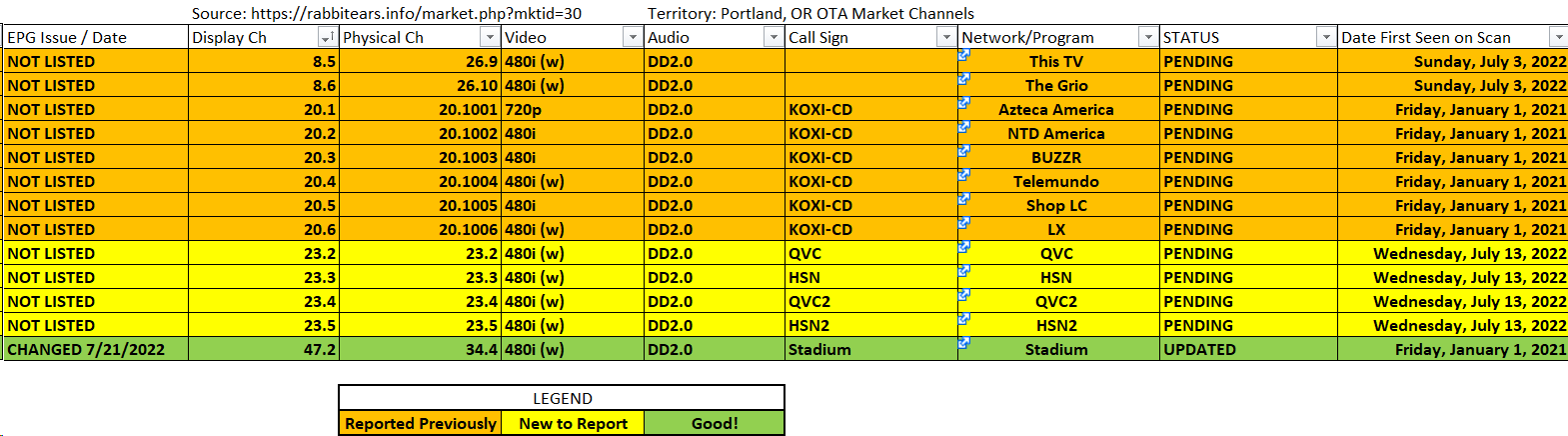
Task: Open the link icon beside LX
Action: coord(964,222)
